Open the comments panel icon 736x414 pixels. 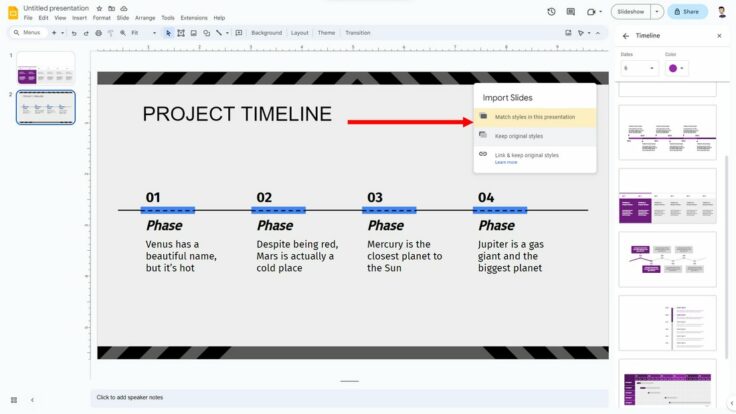point(571,12)
